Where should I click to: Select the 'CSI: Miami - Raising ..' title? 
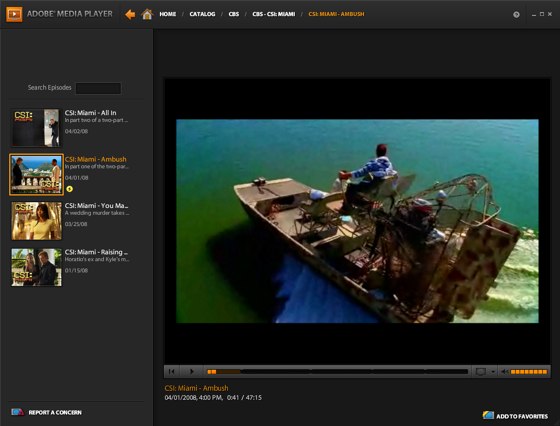pyautogui.click(x=96, y=252)
